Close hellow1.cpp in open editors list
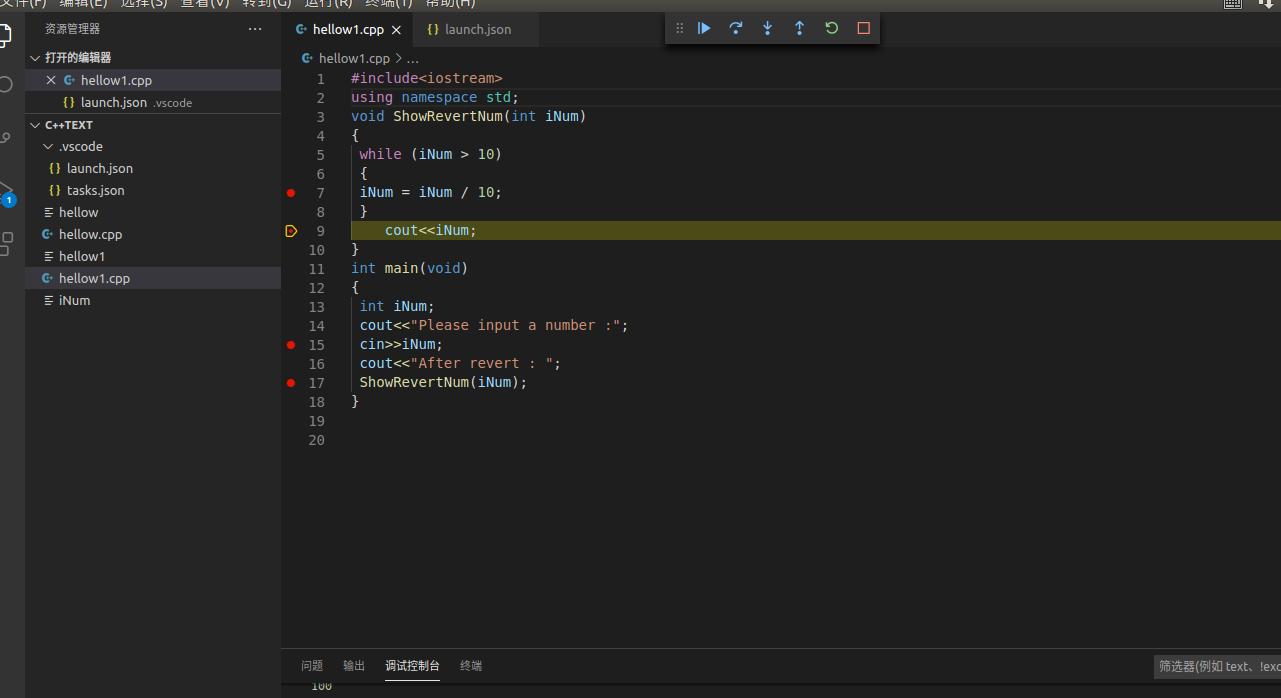The height and width of the screenshot is (698, 1281). [x=51, y=80]
